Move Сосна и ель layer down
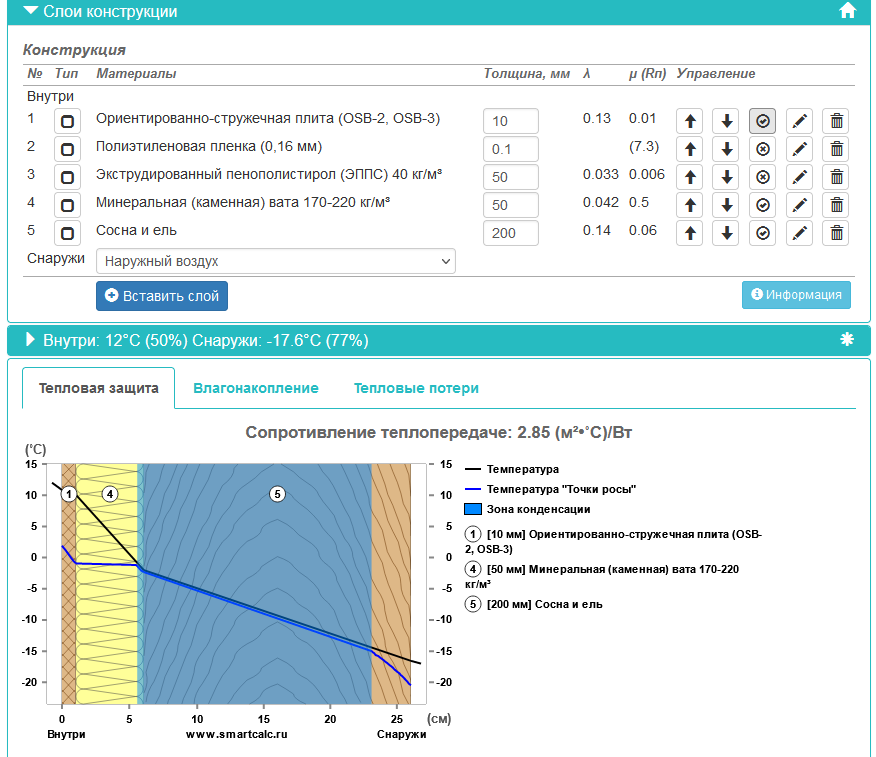 coord(726,233)
